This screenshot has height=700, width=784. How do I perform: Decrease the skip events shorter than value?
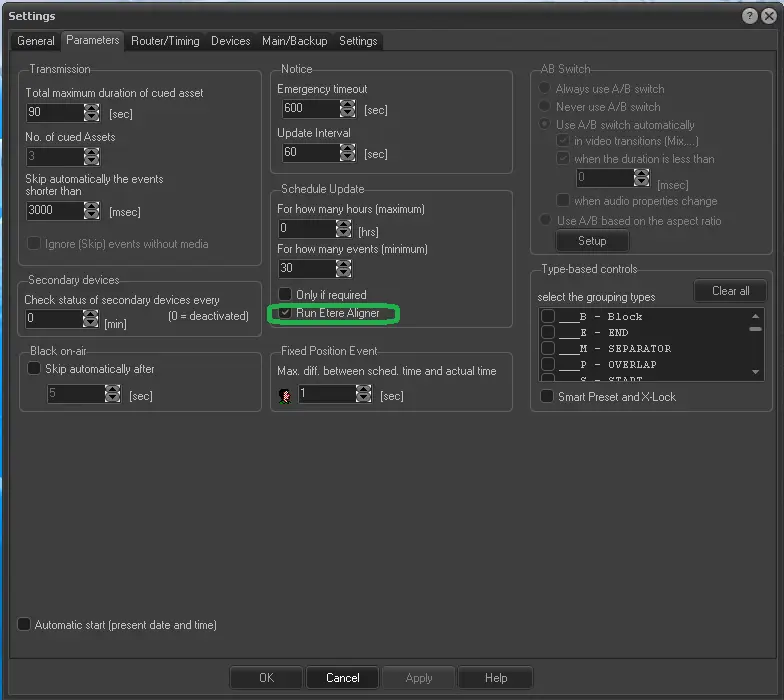point(92,216)
